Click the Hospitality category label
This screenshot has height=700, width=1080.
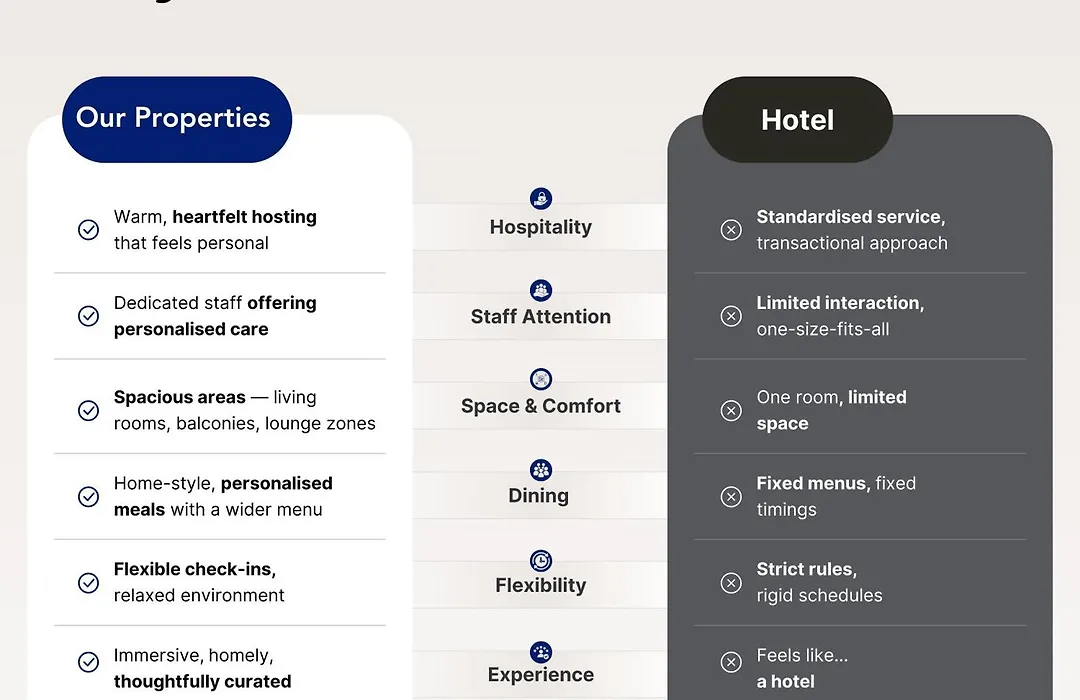click(x=541, y=227)
